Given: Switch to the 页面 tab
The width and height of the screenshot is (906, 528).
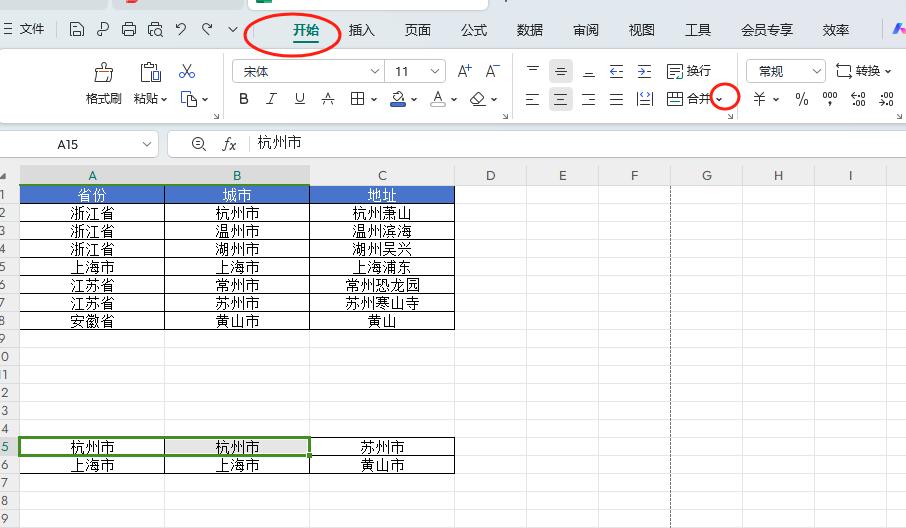Looking at the screenshot, I should pos(418,30).
